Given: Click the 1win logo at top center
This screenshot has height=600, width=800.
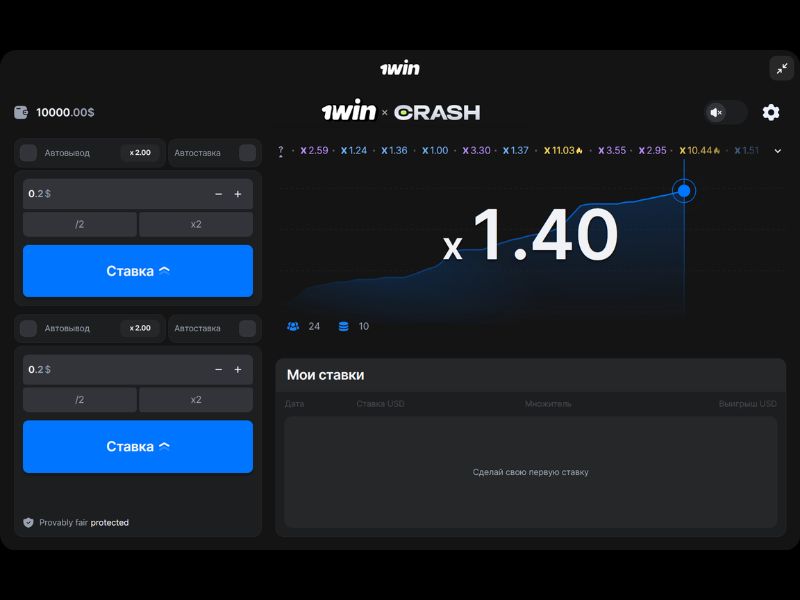Looking at the screenshot, I should (400, 68).
